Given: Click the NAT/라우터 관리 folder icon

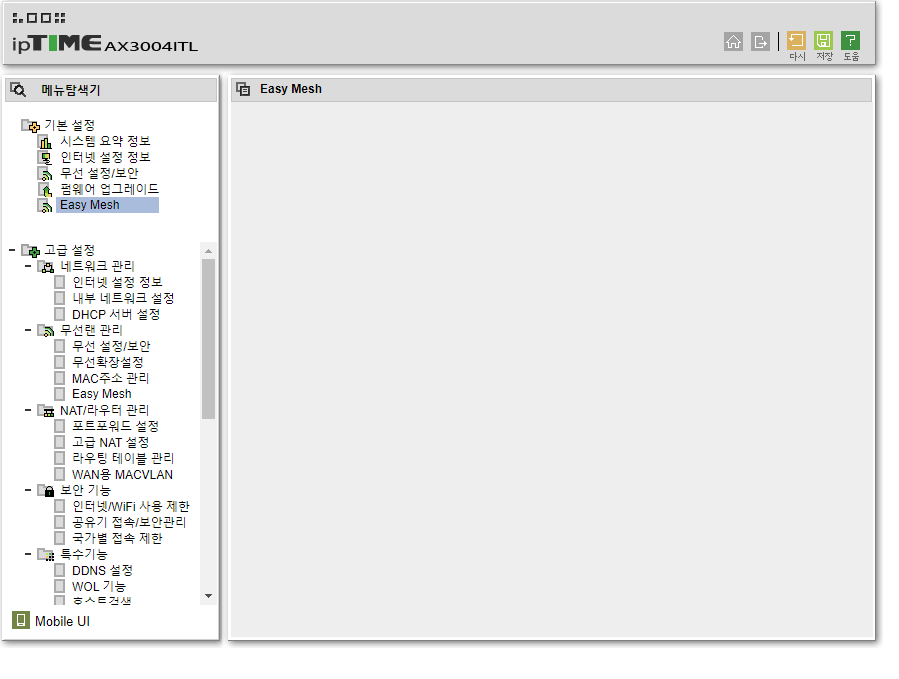Looking at the screenshot, I should [46, 411].
